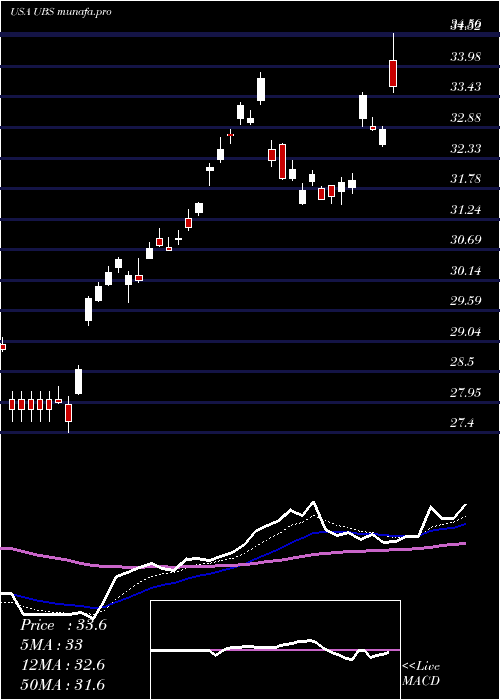Click the 28.5 price axis label

point(463,362)
